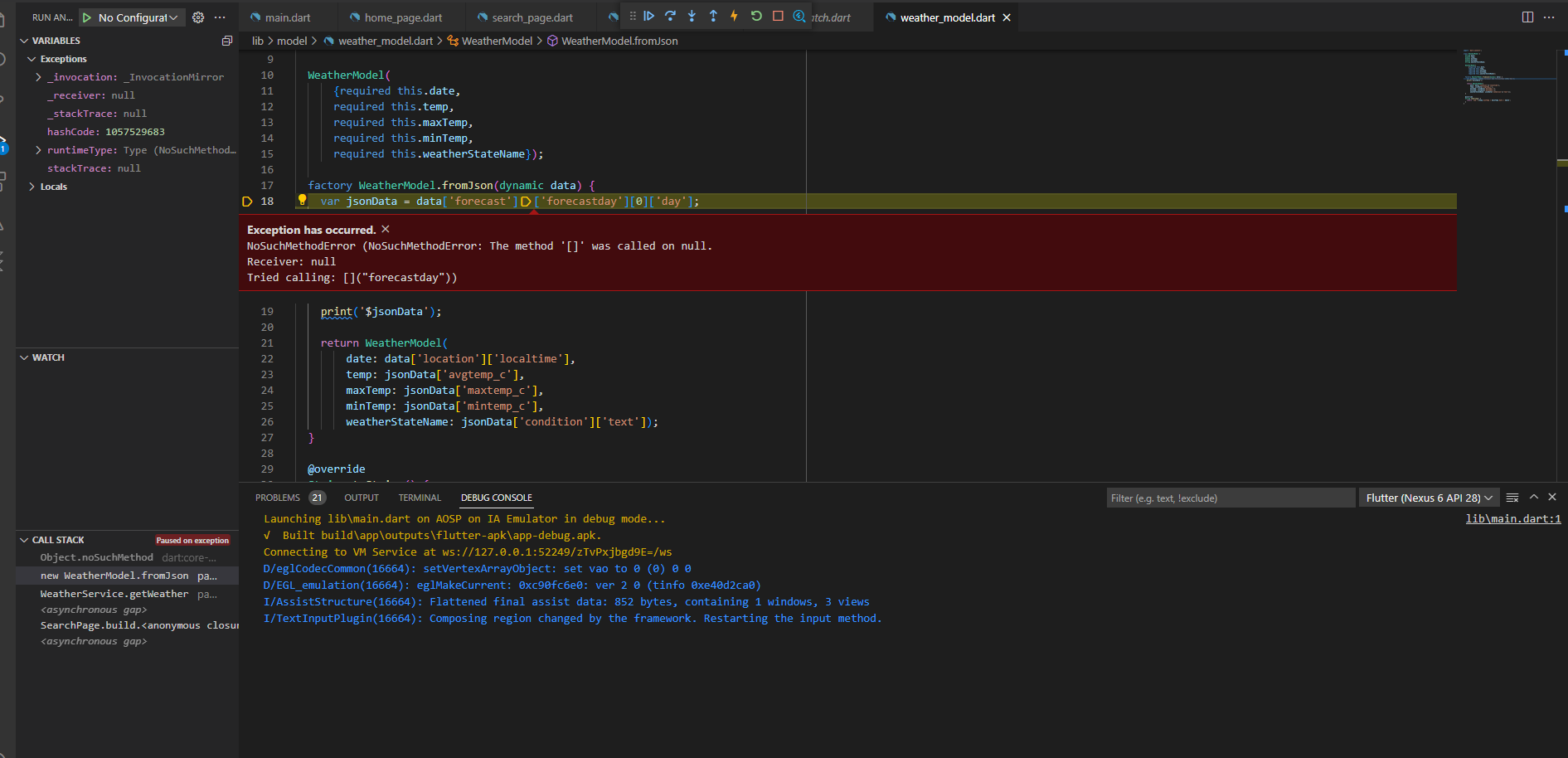The height and width of the screenshot is (758, 1568).
Task: Open Run and Debug more actions menu
Action: point(220,17)
